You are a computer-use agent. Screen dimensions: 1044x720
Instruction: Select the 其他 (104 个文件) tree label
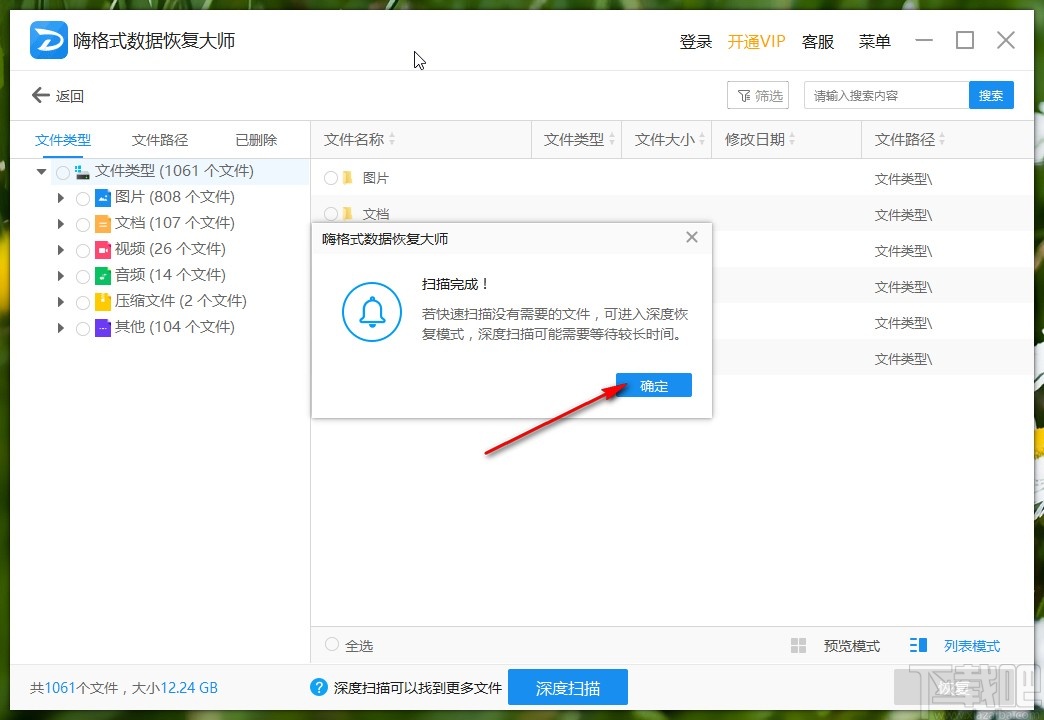point(174,326)
